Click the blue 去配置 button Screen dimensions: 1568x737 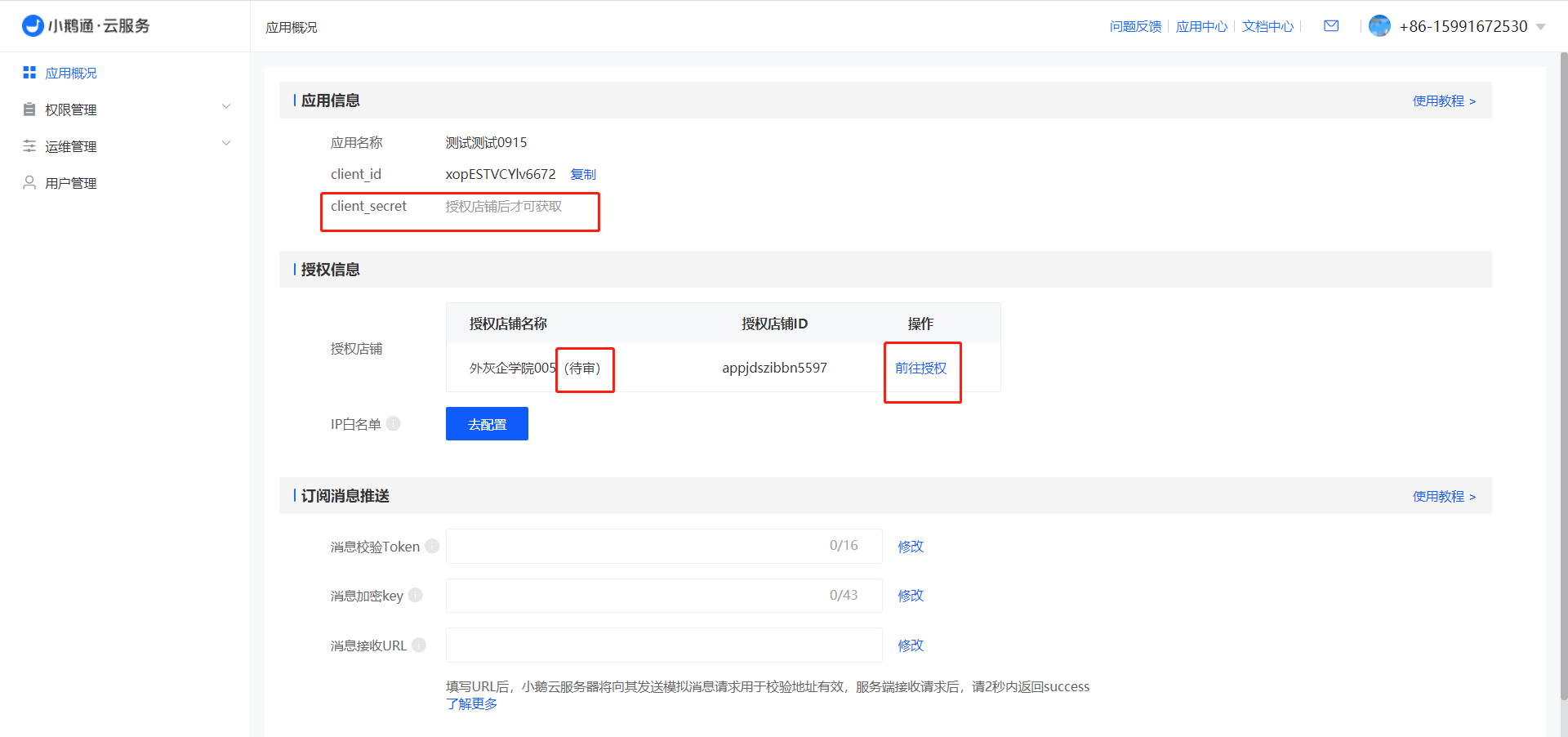pos(487,424)
